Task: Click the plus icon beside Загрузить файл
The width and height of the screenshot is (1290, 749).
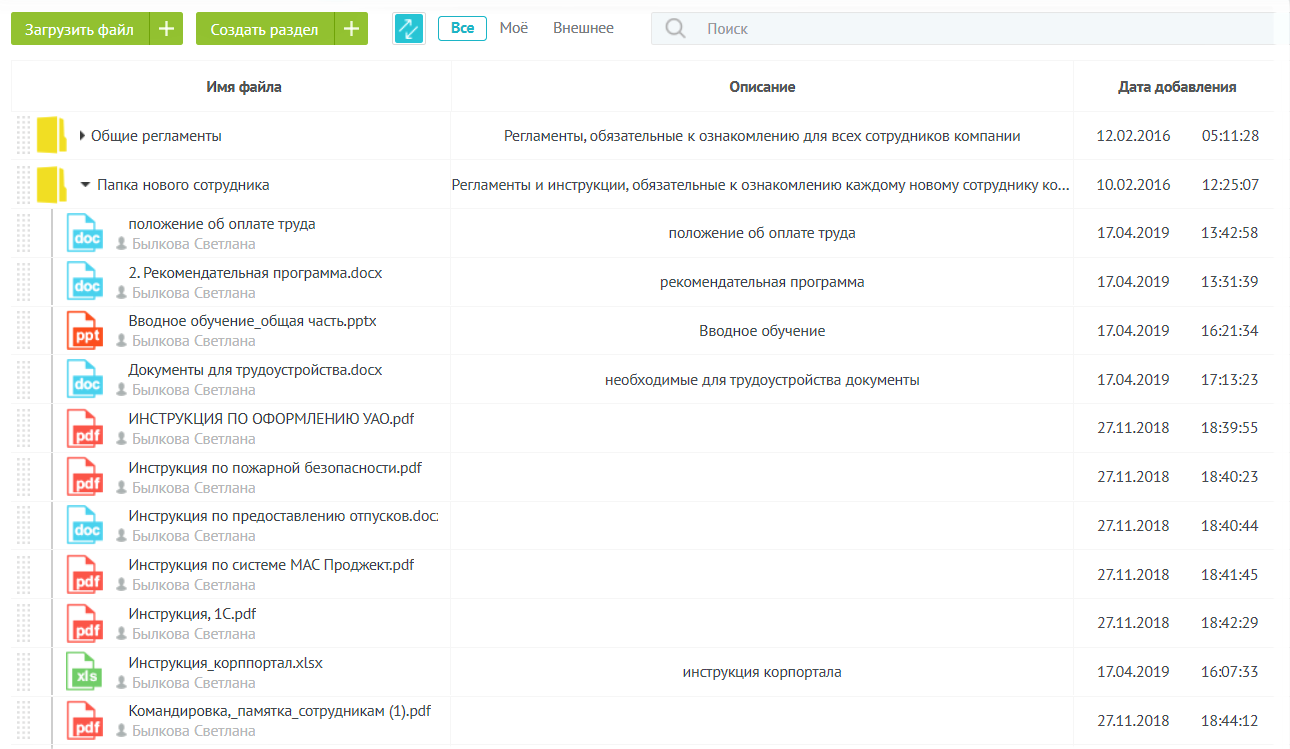Action: (x=166, y=28)
